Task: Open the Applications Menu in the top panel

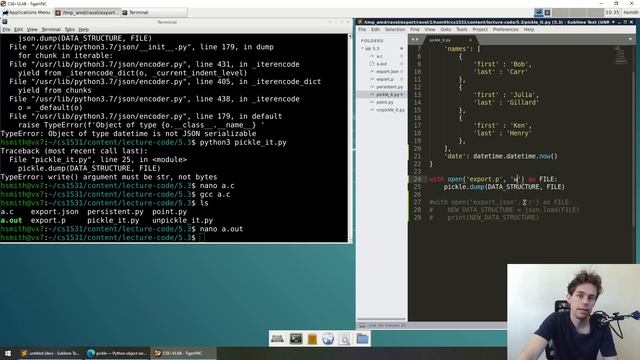Action: coord(27,13)
